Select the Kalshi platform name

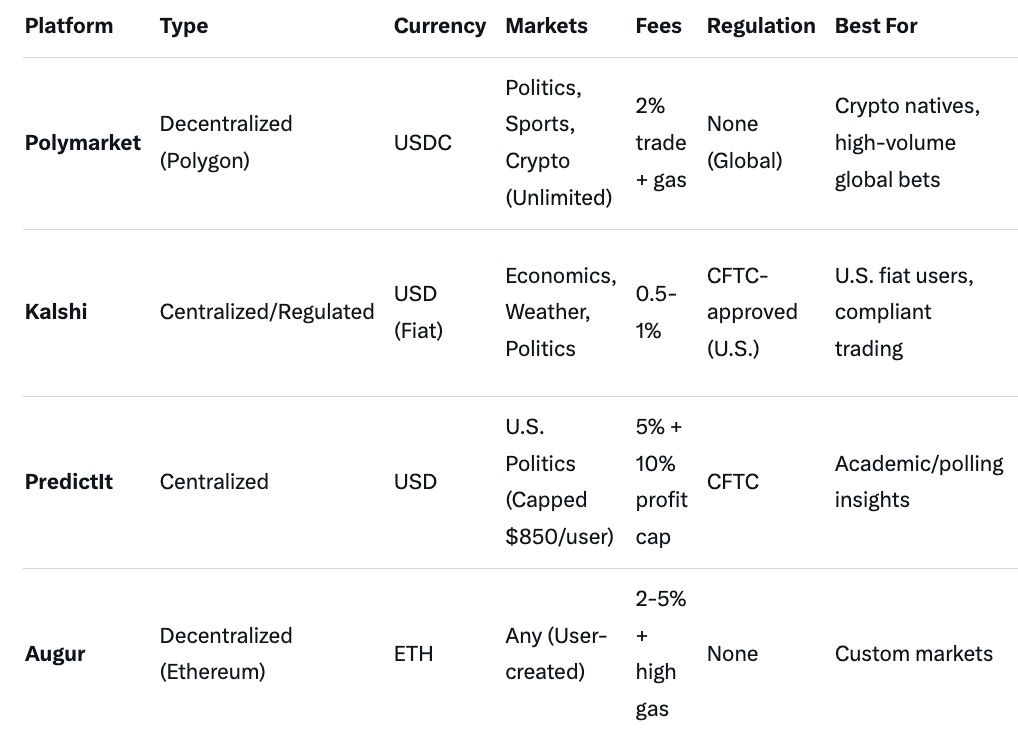pyautogui.click(x=56, y=312)
